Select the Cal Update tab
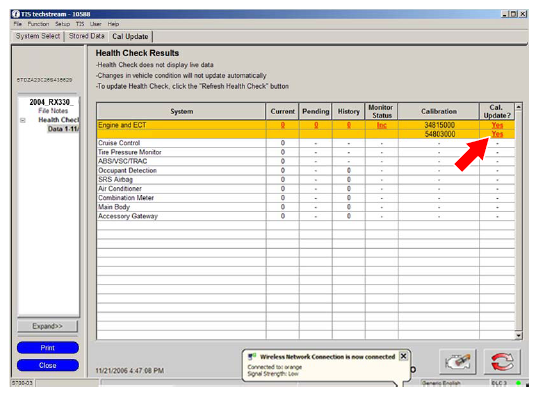The width and height of the screenshot is (538, 396). (130, 36)
